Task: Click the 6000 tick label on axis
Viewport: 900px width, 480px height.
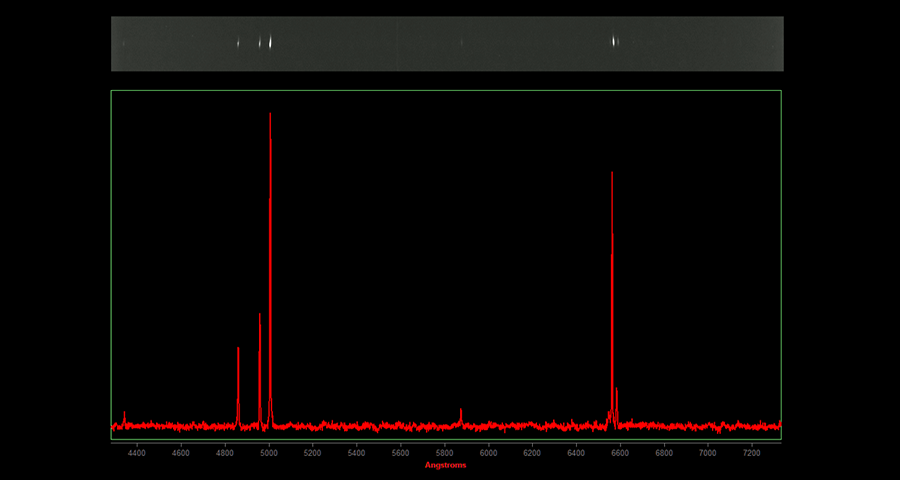Action: coord(488,453)
